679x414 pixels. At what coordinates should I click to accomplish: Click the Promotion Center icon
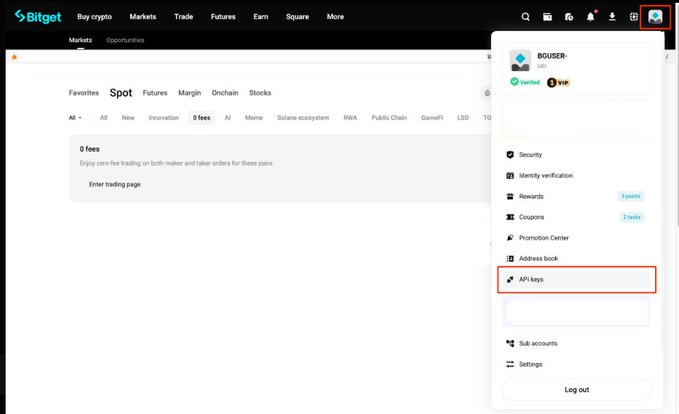point(510,238)
